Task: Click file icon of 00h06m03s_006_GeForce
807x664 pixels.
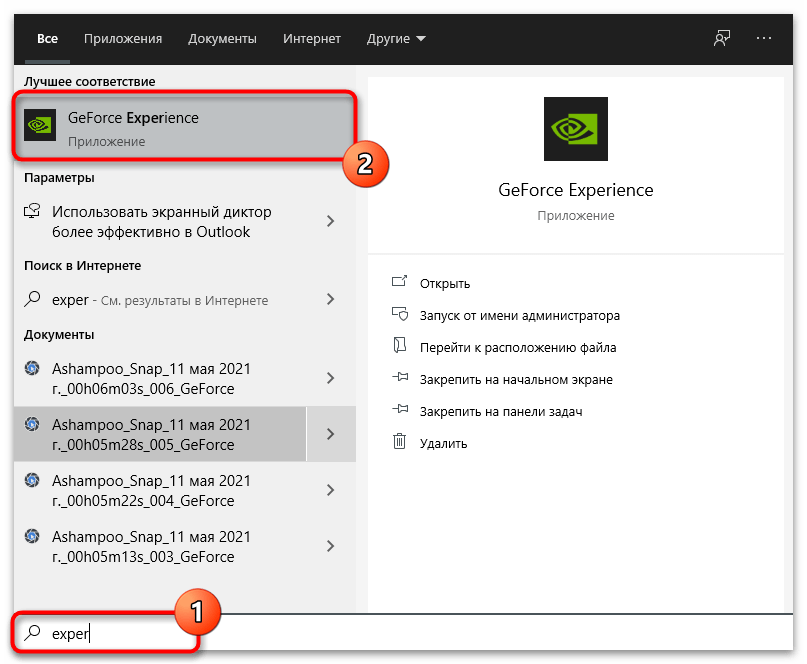Action: [x=32, y=368]
